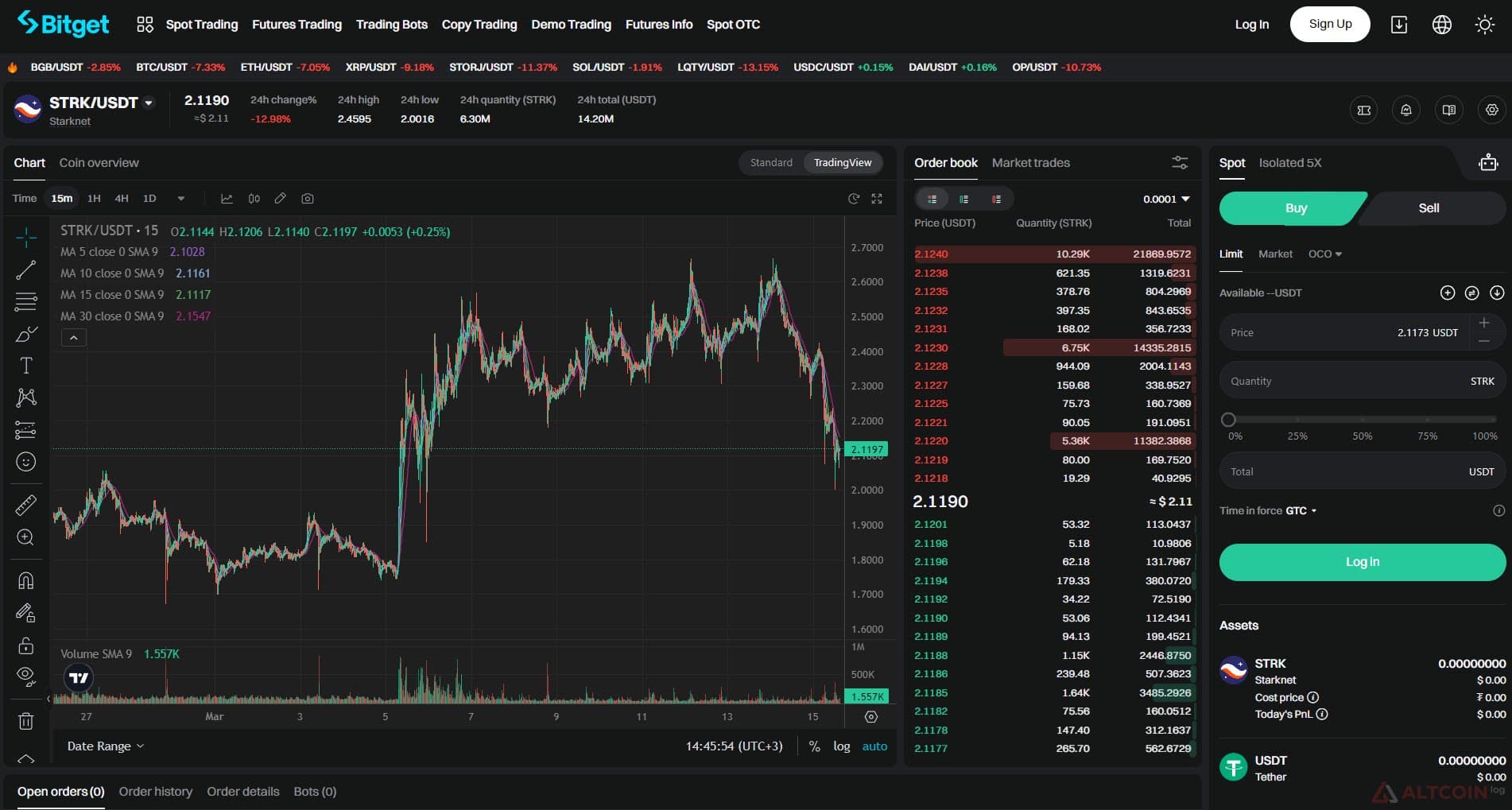This screenshot has width=1512, height=810.
Task: Collapse the moving average indicator legend
Action: [x=74, y=338]
